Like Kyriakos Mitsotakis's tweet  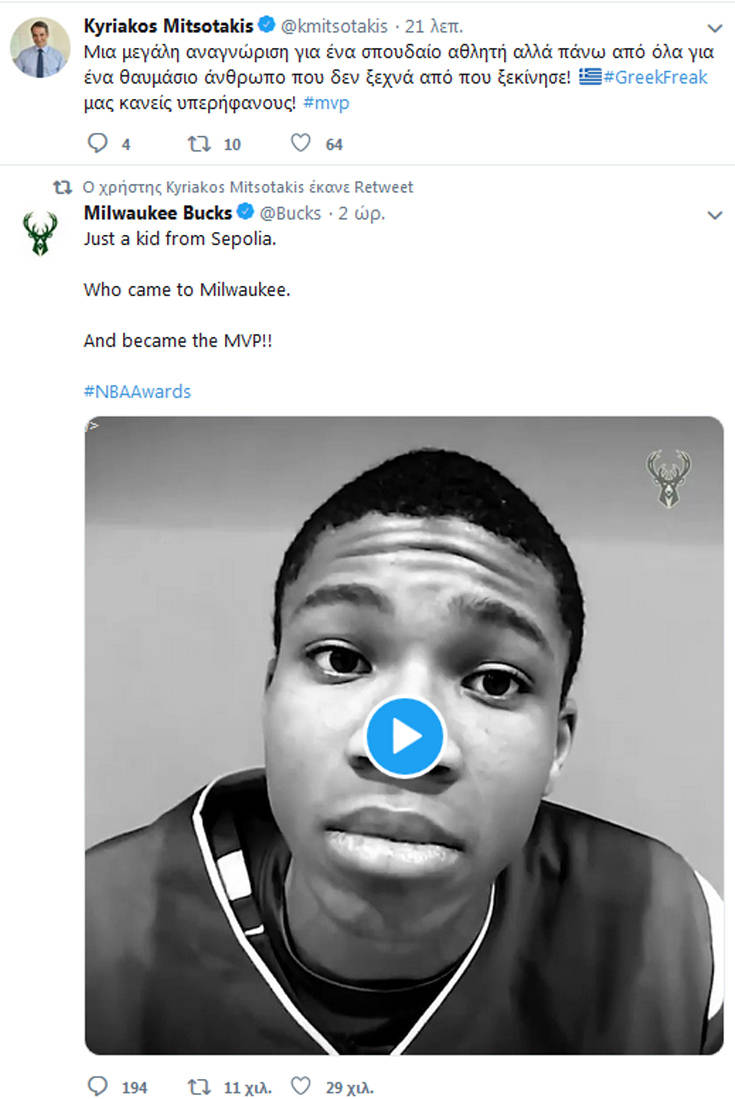[x=301, y=144]
